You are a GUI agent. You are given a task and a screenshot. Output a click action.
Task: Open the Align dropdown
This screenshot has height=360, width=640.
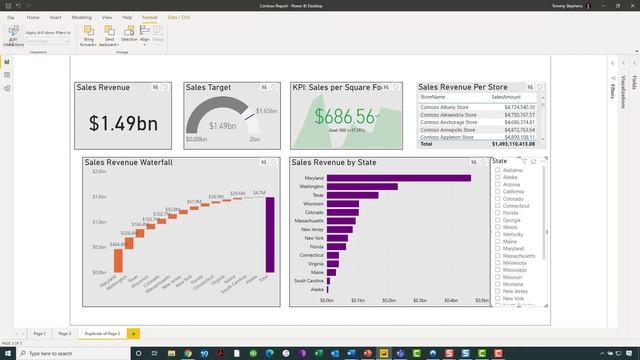point(144,35)
